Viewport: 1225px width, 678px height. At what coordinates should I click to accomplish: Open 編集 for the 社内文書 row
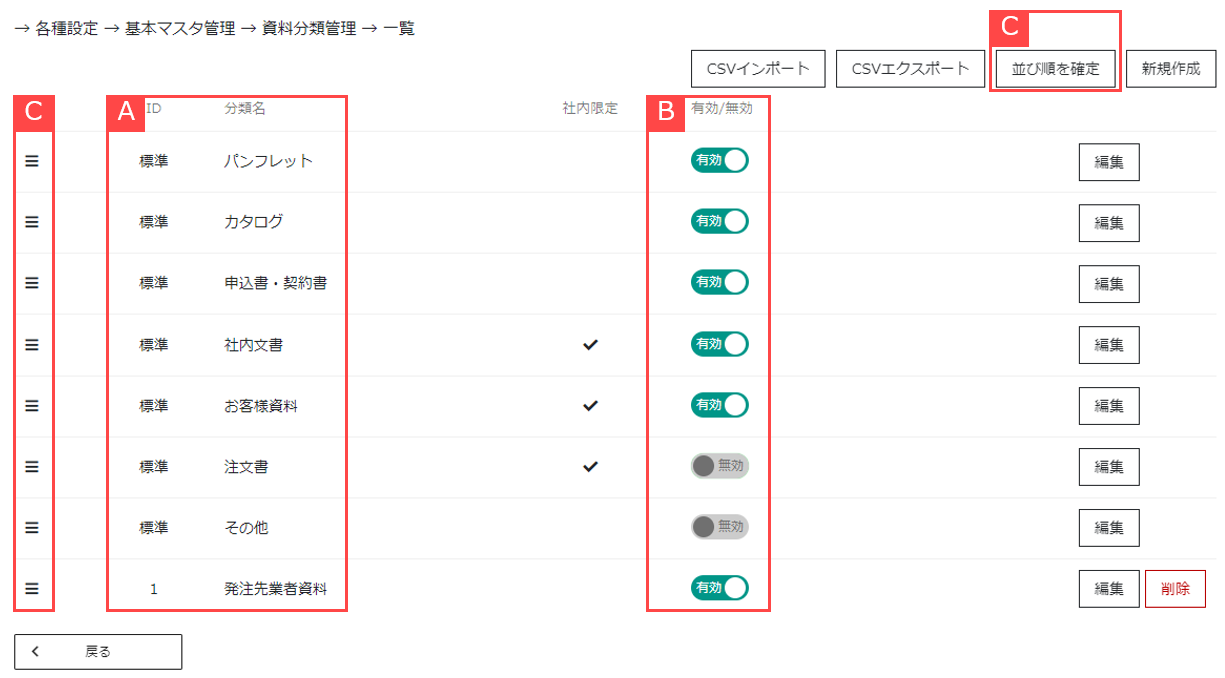tap(1109, 345)
